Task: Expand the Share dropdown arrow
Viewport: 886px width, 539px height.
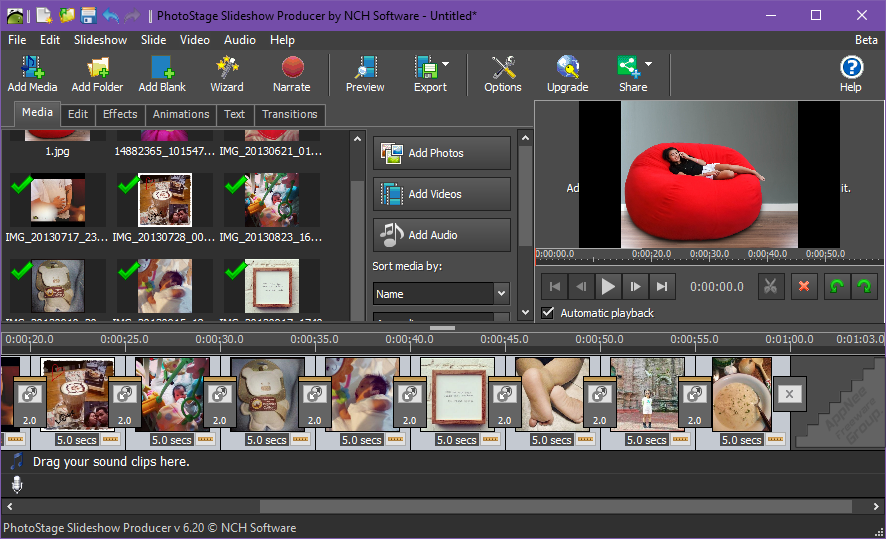Action: pos(648,64)
